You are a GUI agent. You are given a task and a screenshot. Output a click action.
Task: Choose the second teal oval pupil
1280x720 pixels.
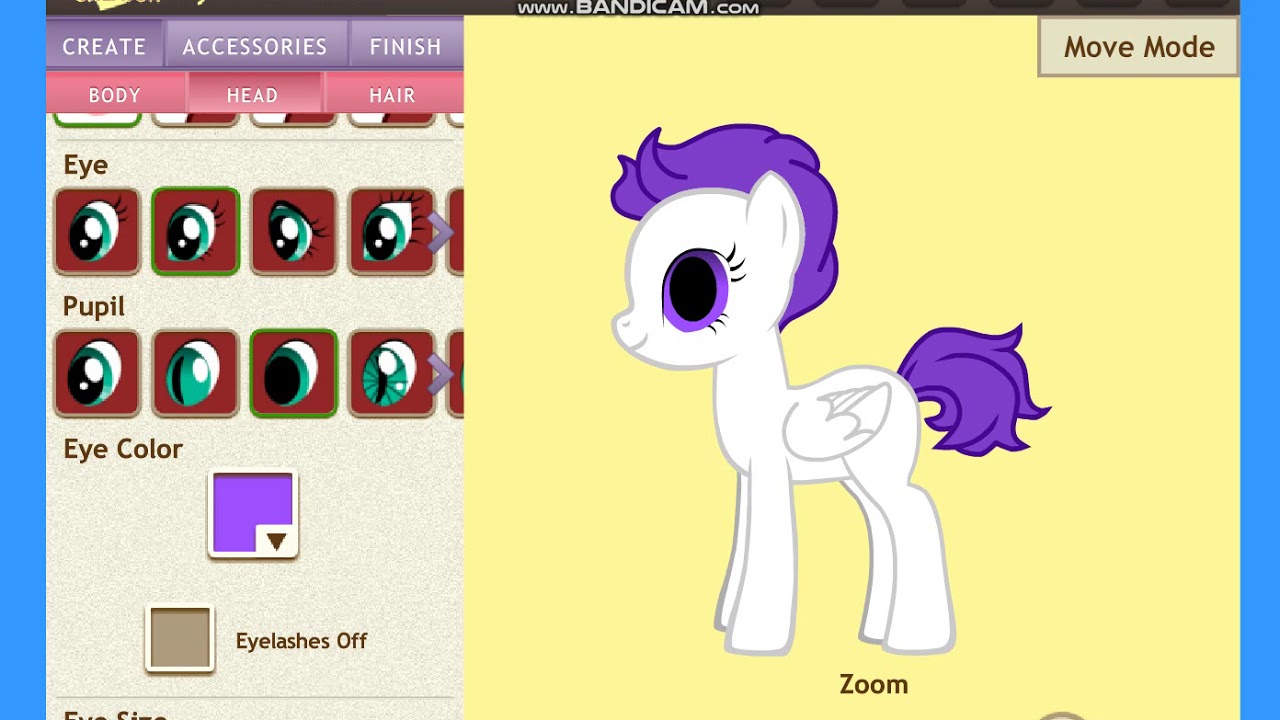[195, 373]
